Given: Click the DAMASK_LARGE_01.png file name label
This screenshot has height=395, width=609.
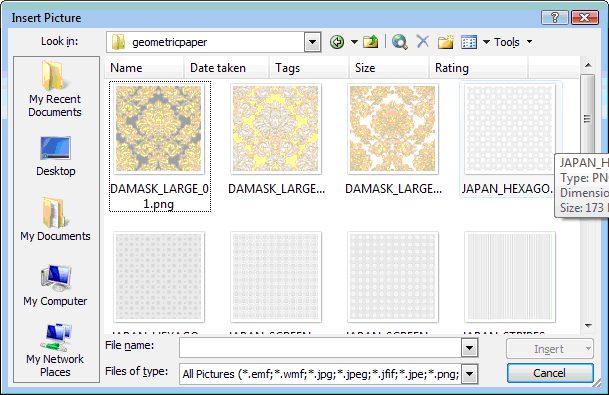Looking at the screenshot, I should click(x=159, y=196).
